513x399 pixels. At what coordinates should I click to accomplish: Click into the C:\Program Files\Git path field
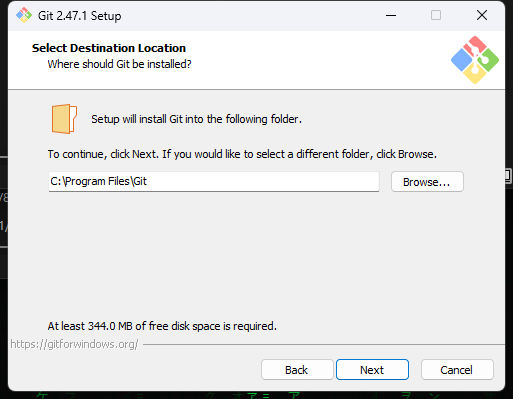click(214, 182)
